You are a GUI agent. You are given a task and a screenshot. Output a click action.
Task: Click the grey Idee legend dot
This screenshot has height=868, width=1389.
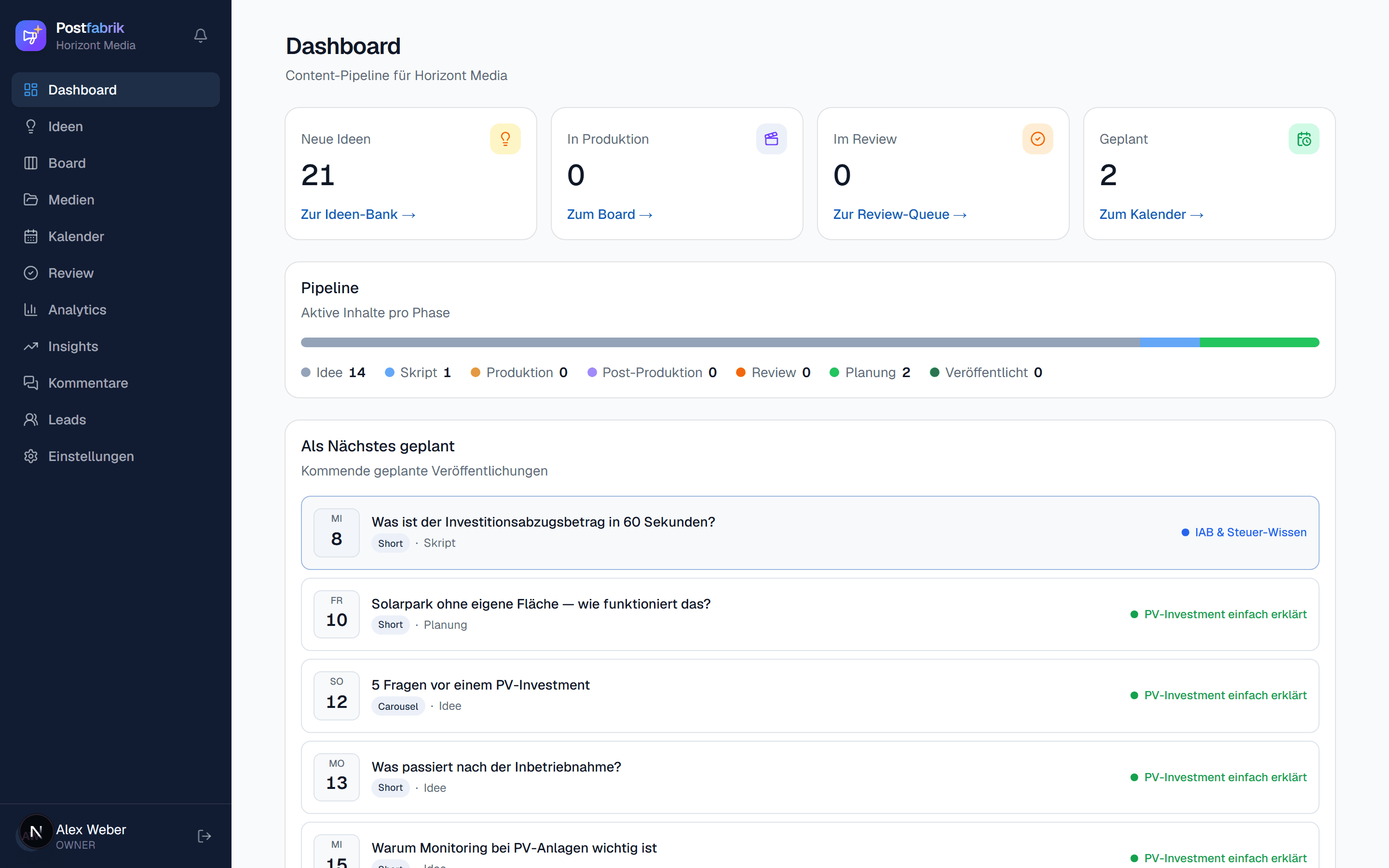[306, 373]
